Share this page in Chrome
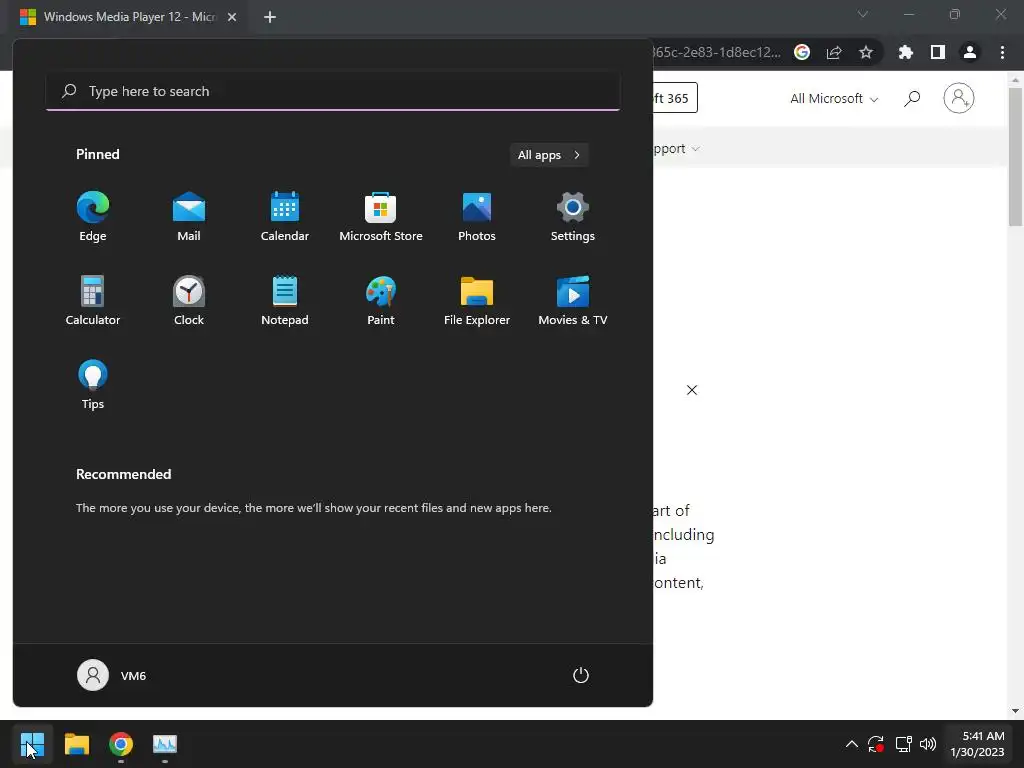The width and height of the screenshot is (1024, 768). 834,52
